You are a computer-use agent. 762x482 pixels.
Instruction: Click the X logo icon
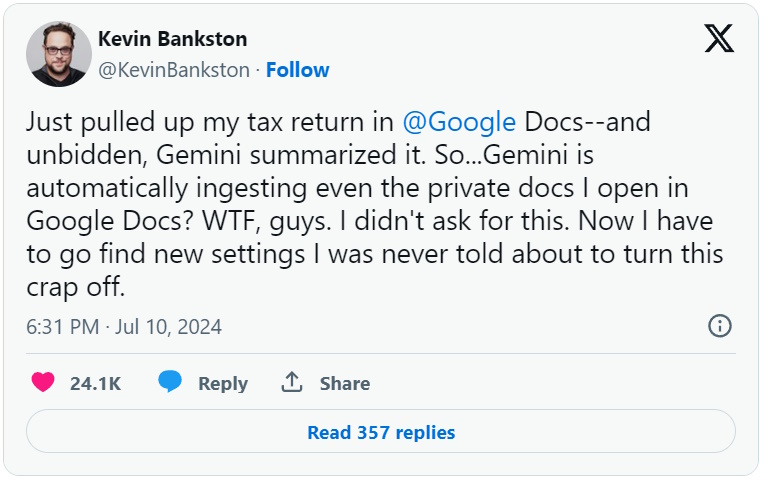719,38
